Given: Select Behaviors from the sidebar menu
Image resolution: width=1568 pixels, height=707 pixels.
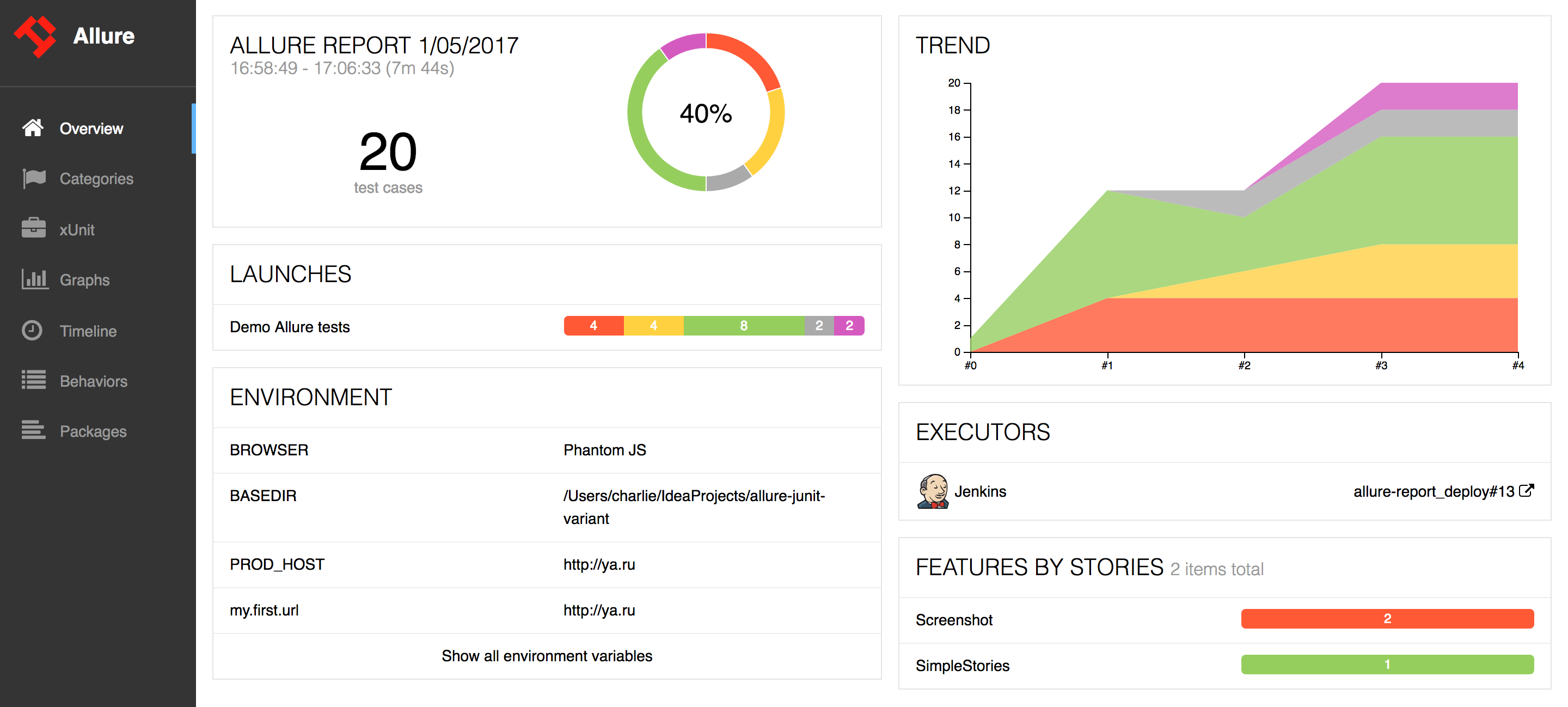Looking at the screenshot, I should pyautogui.click(x=93, y=381).
